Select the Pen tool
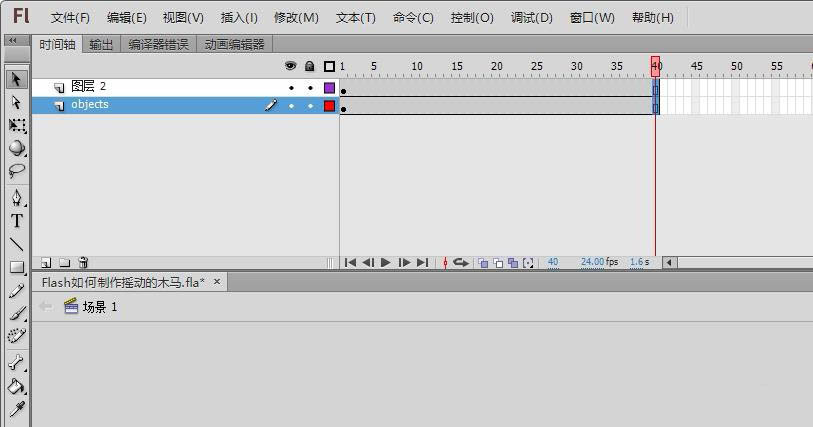The height and width of the screenshot is (427, 813). pyautogui.click(x=17, y=198)
